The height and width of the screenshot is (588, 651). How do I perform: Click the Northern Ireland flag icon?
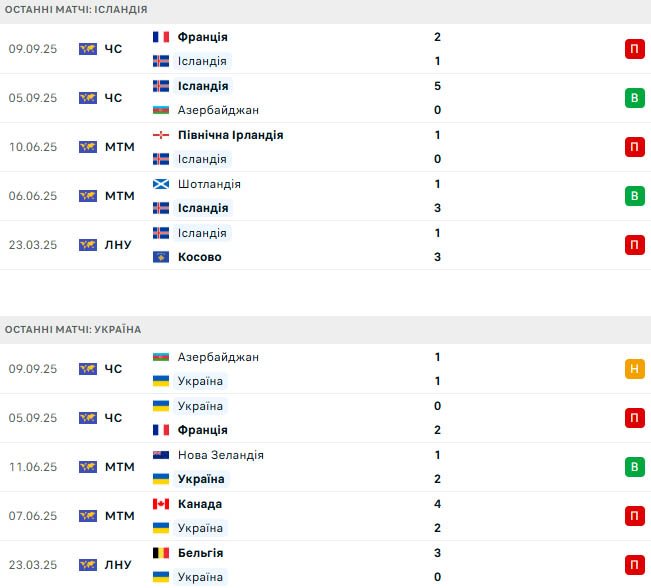(x=161, y=135)
